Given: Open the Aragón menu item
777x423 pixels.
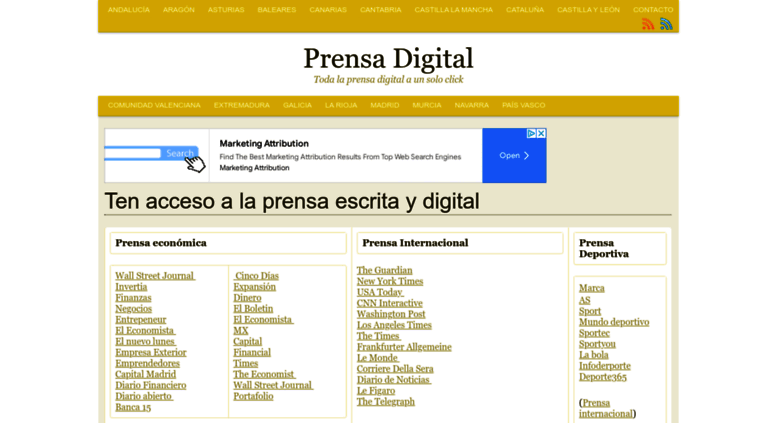Looking at the screenshot, I should 179,9.
